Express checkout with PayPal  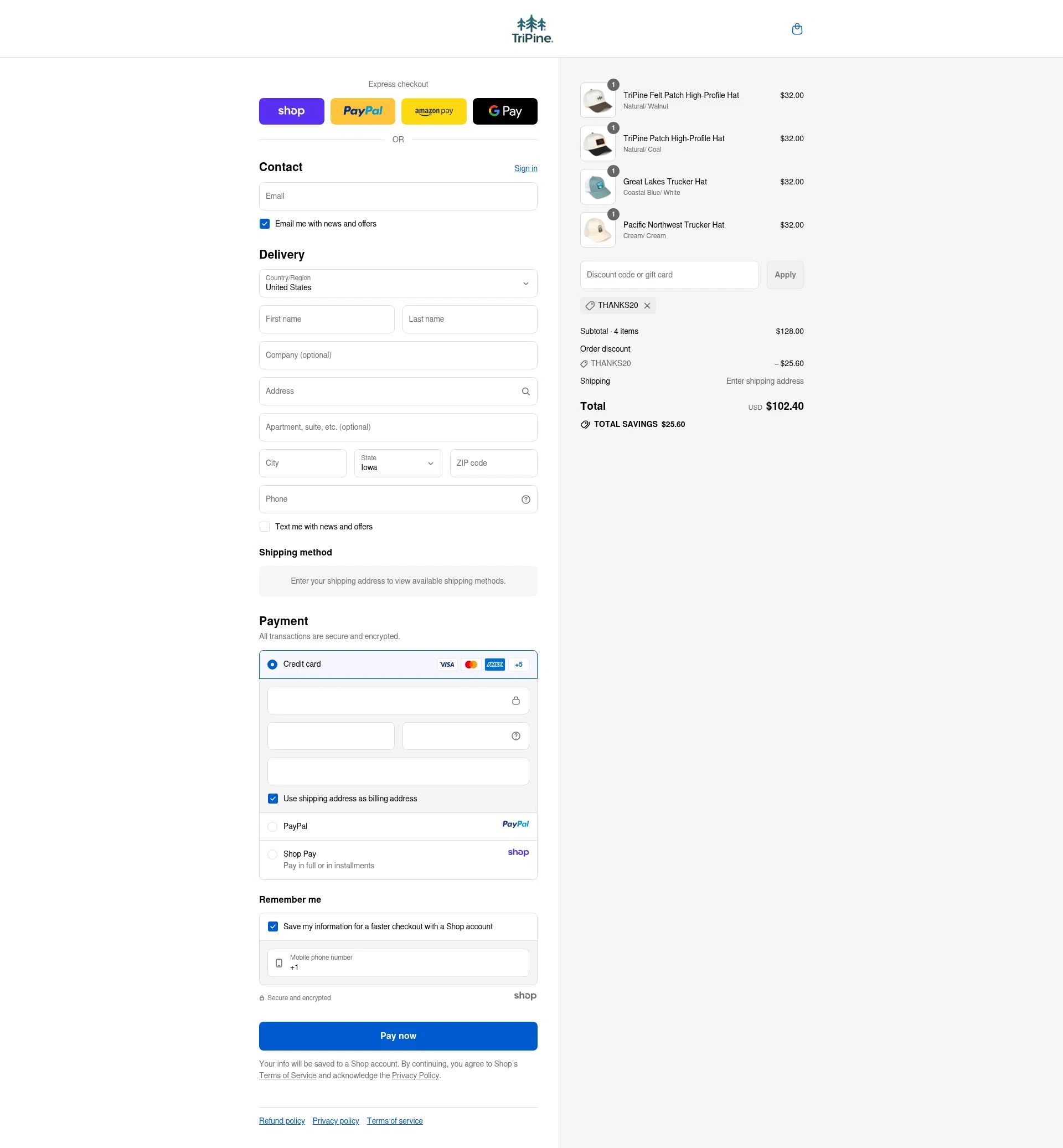pos(363,111)
